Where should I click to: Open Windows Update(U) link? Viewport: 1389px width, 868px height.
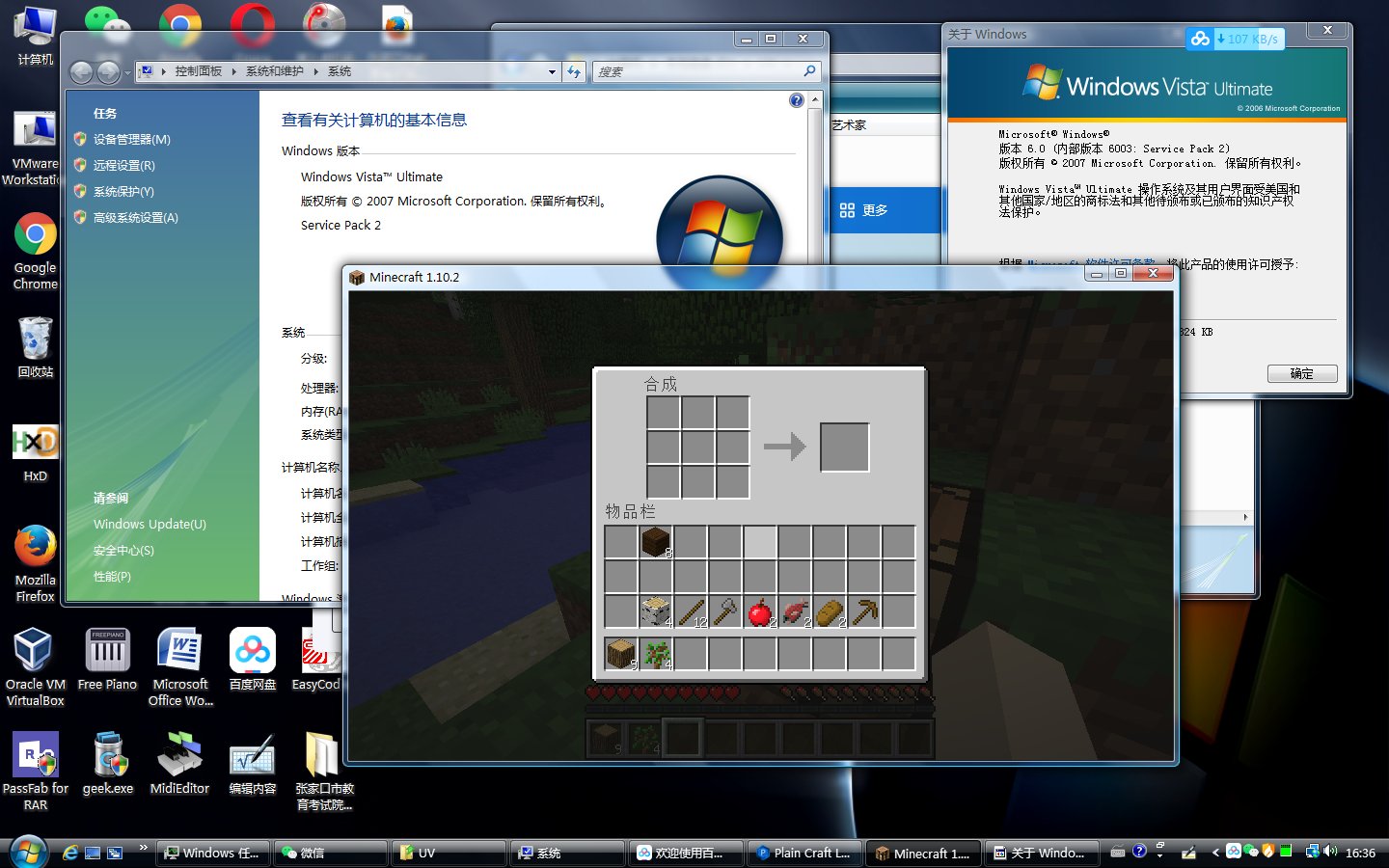click(x=150, y=525)
